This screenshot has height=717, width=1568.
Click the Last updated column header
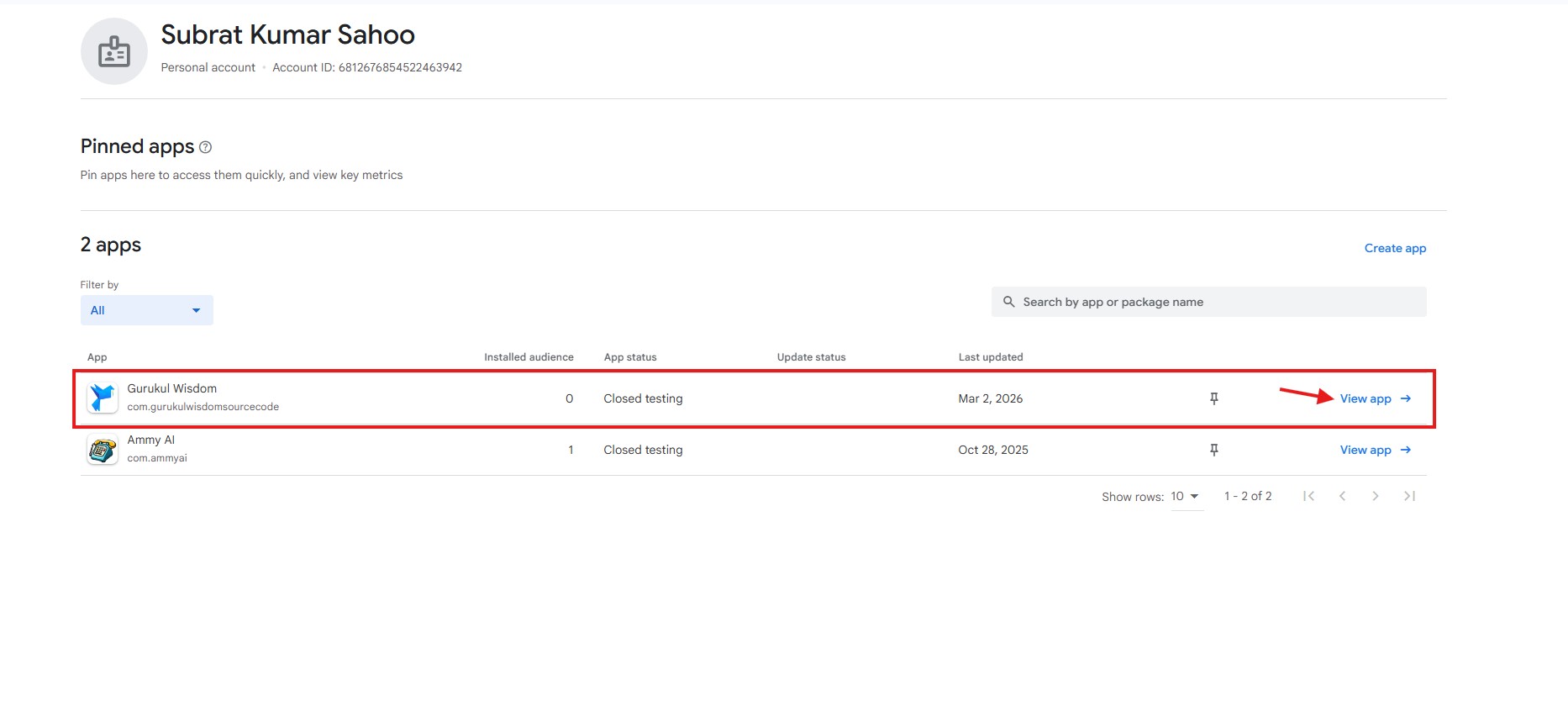pyautogui.click(x=990, y=357)
